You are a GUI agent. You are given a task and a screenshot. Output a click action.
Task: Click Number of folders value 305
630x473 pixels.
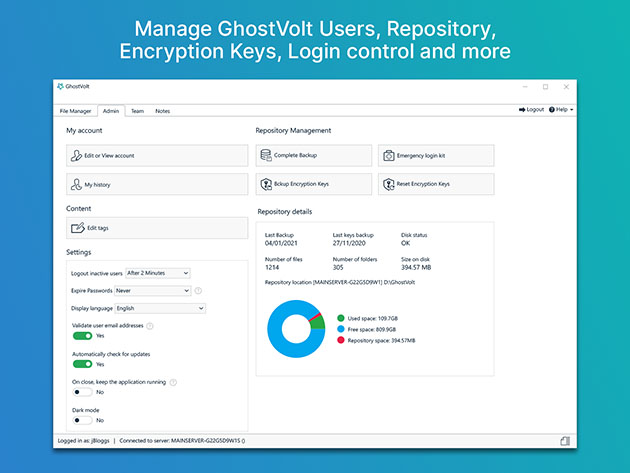point(338,267)
